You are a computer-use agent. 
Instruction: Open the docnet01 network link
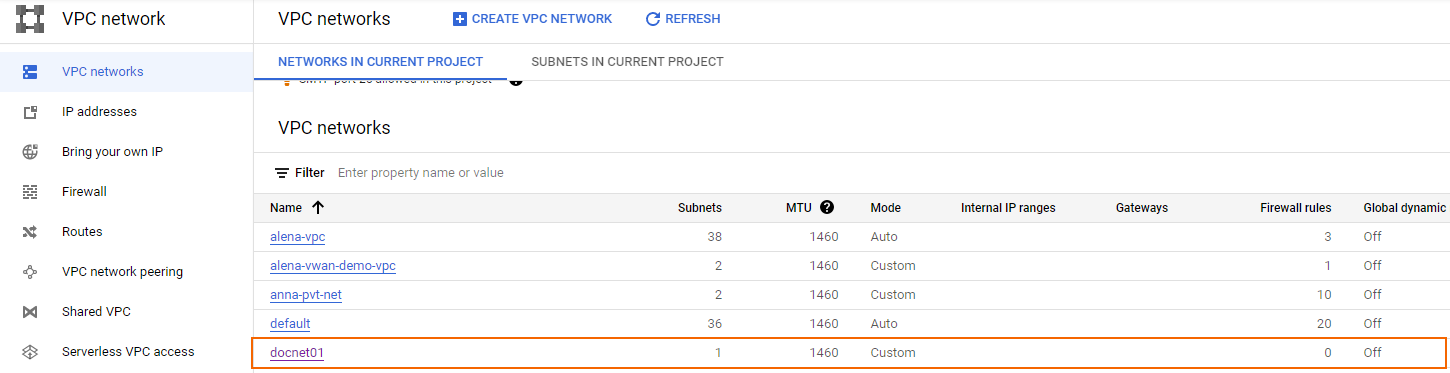(x=297, y=353)
